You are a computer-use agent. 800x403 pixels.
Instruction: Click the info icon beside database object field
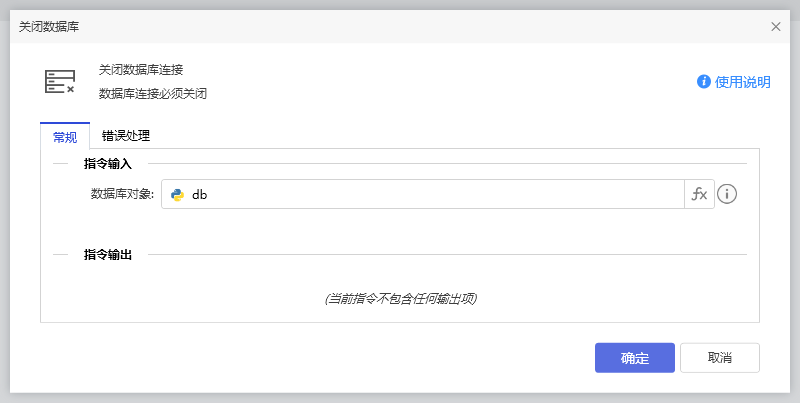727,194
